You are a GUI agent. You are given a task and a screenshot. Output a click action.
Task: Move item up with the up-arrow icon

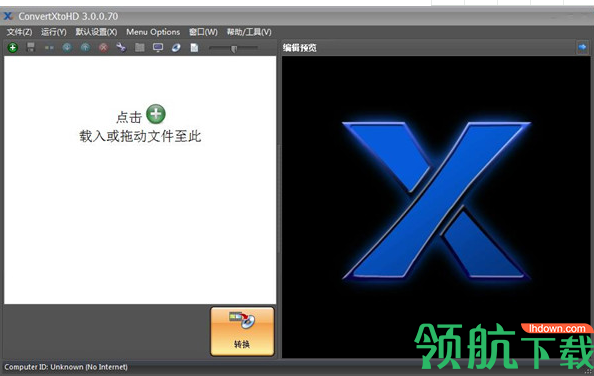pos(85,47)
